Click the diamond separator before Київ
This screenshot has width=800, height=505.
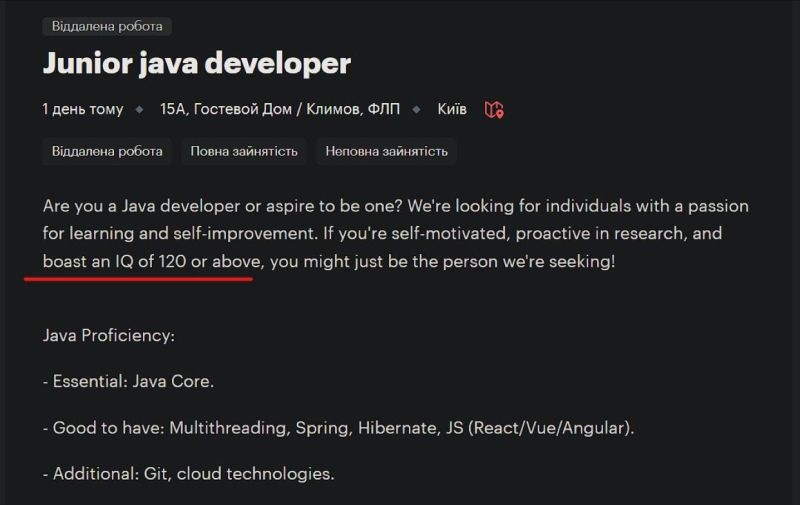coord(416,110)
